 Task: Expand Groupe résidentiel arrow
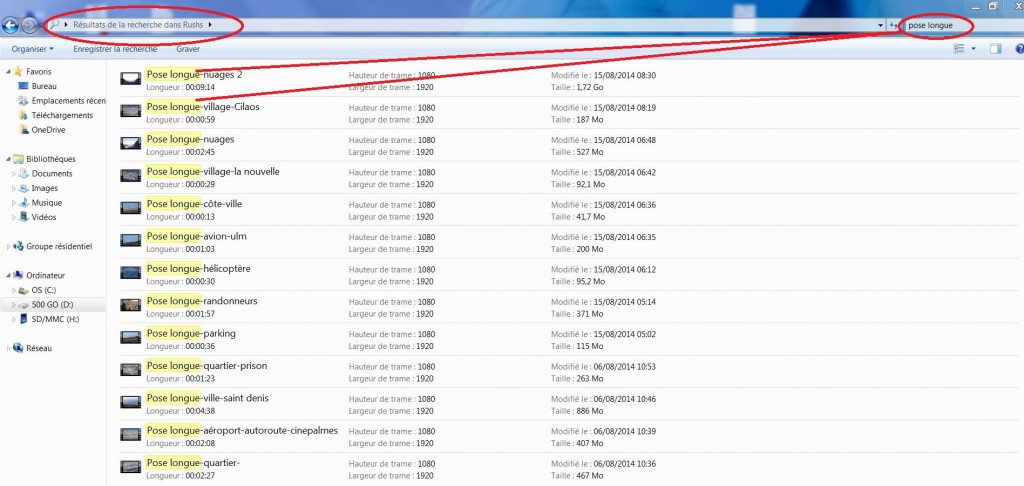click(x=8, y=246)
